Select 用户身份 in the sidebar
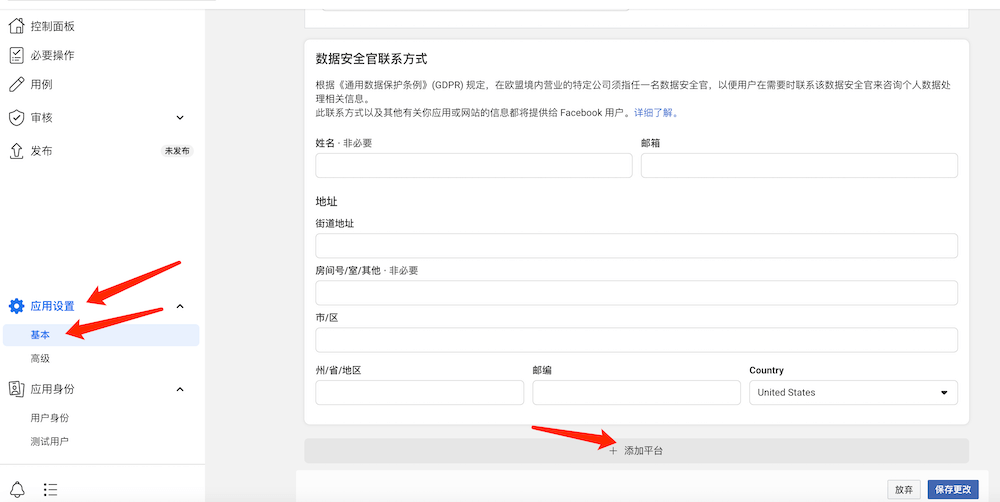This screenshot has height=502, width=1000. [49, 417]
